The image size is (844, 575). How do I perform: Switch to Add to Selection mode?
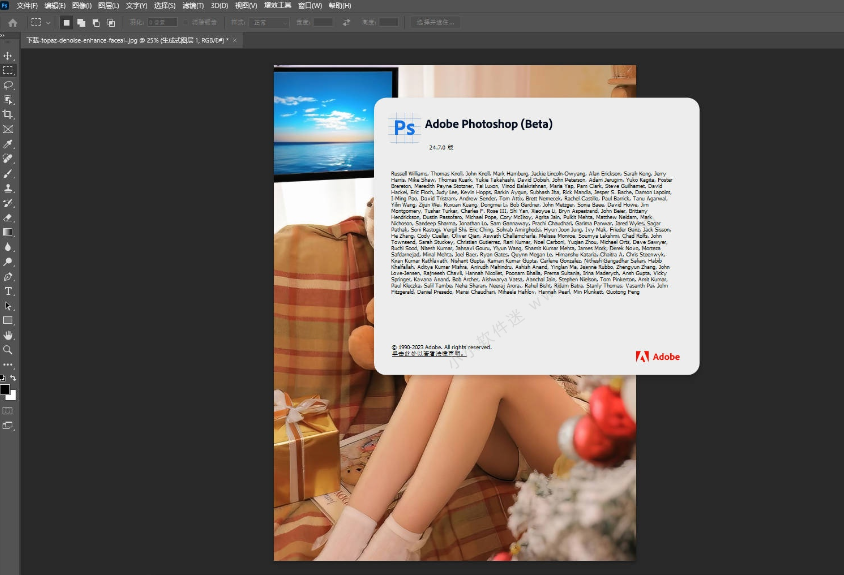point(81,22)
